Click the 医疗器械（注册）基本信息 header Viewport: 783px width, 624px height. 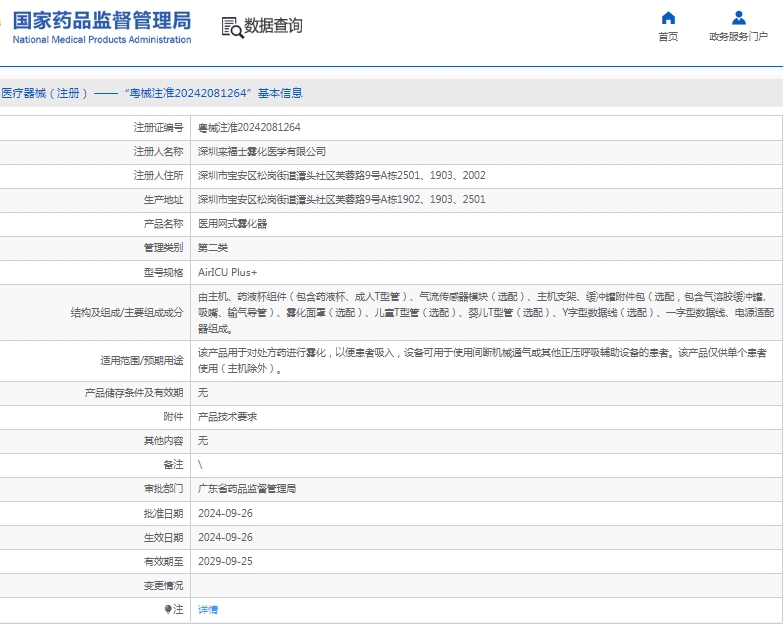click(x=152, y=93)
